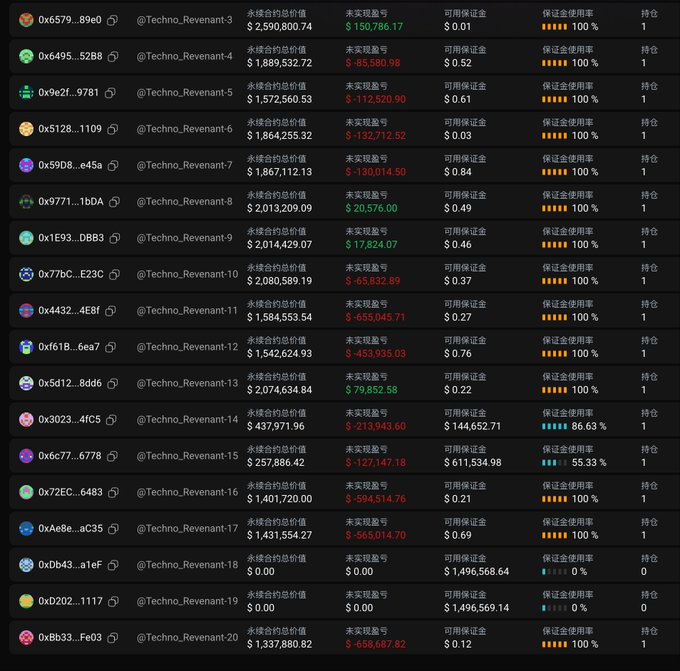Click unrealized PnL $ -655,045.71
The image size is (680, 671).
click(x=376, y=317)
